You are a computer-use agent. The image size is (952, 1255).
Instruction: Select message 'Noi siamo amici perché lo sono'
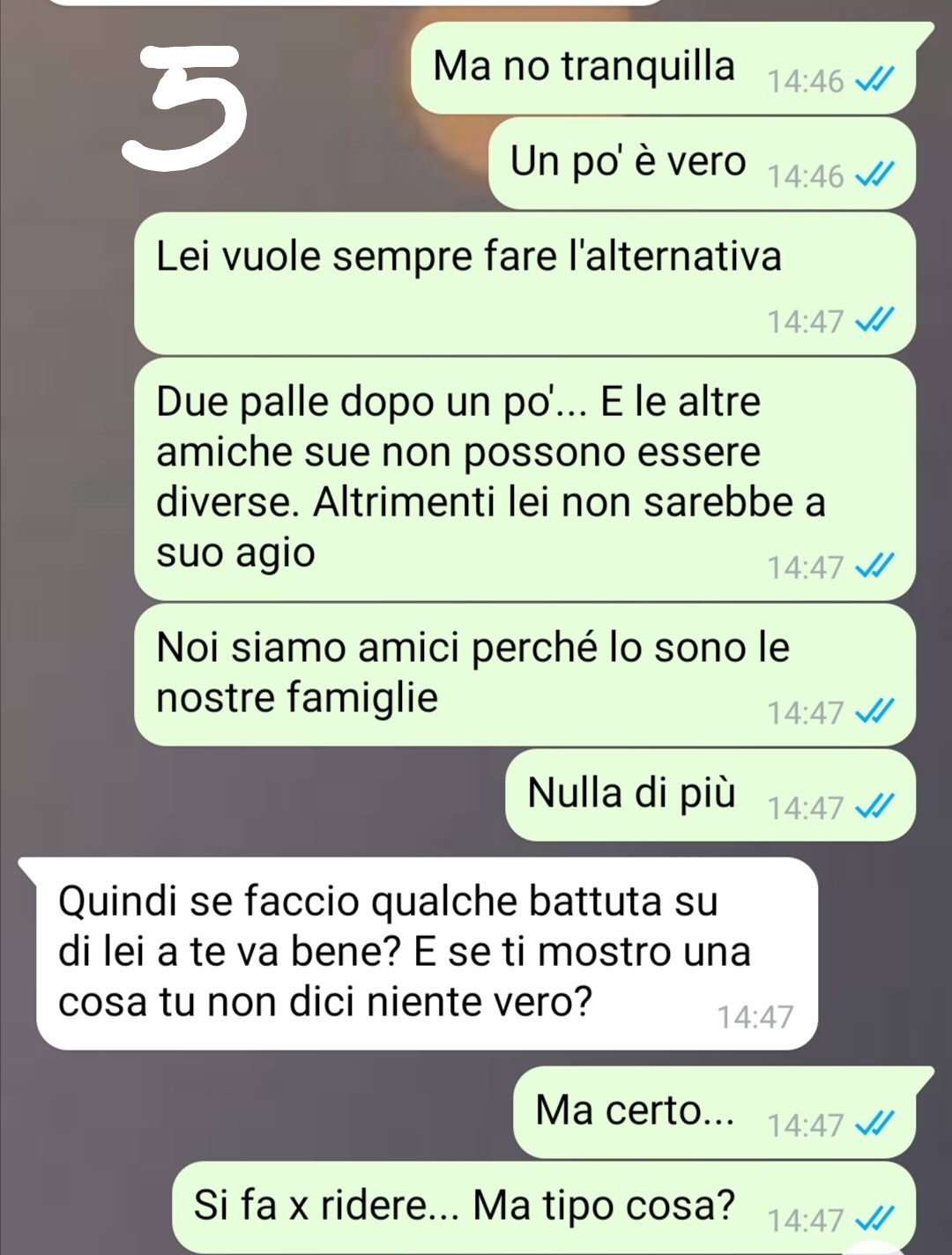click(x=525, y=675)
